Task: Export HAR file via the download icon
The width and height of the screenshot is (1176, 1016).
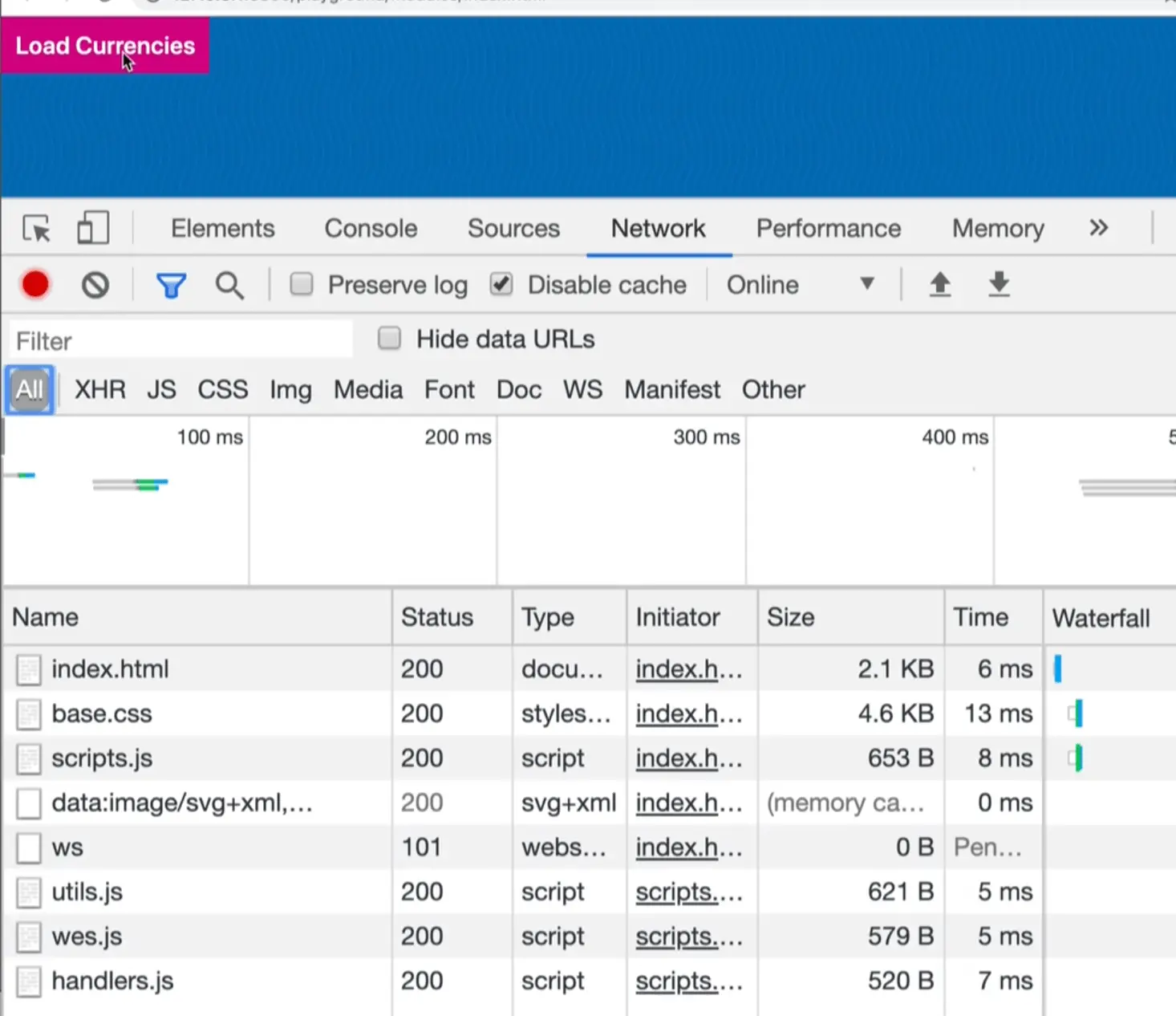Action: point(999,284)
